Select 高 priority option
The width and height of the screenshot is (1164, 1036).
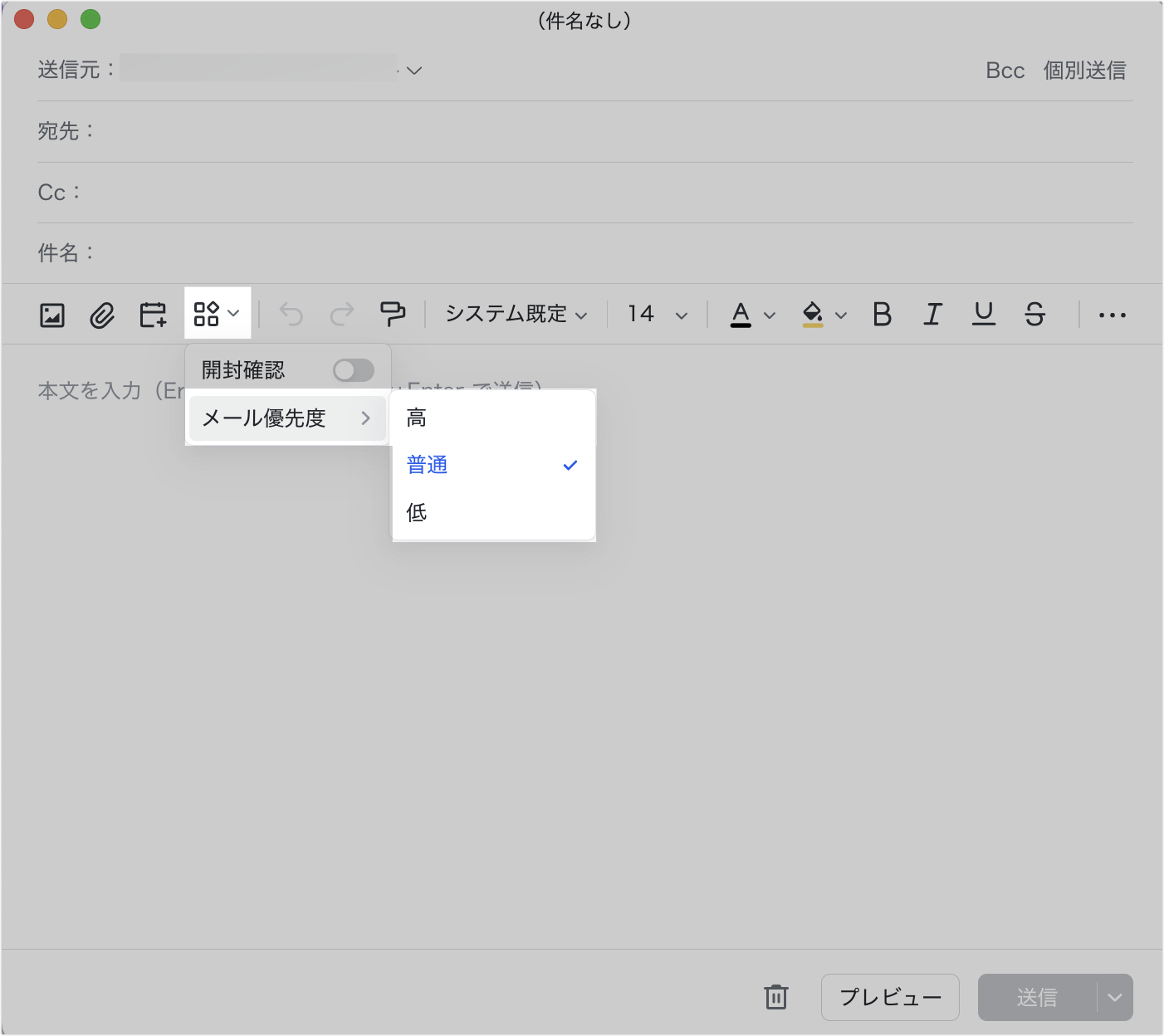click(x=417, y=418)
